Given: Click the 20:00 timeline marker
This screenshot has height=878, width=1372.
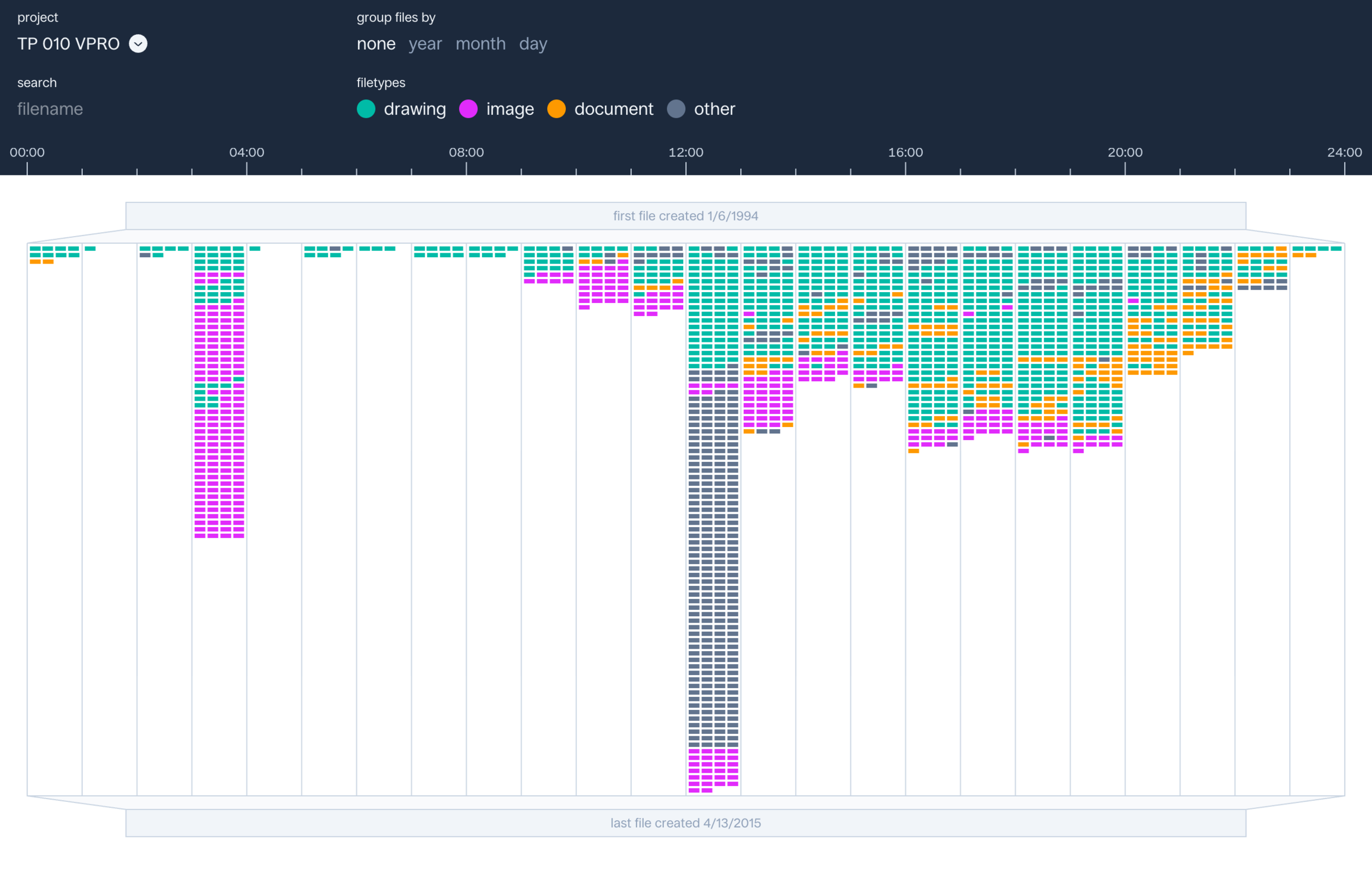Looking at the screenshot, I should 1124,153.
